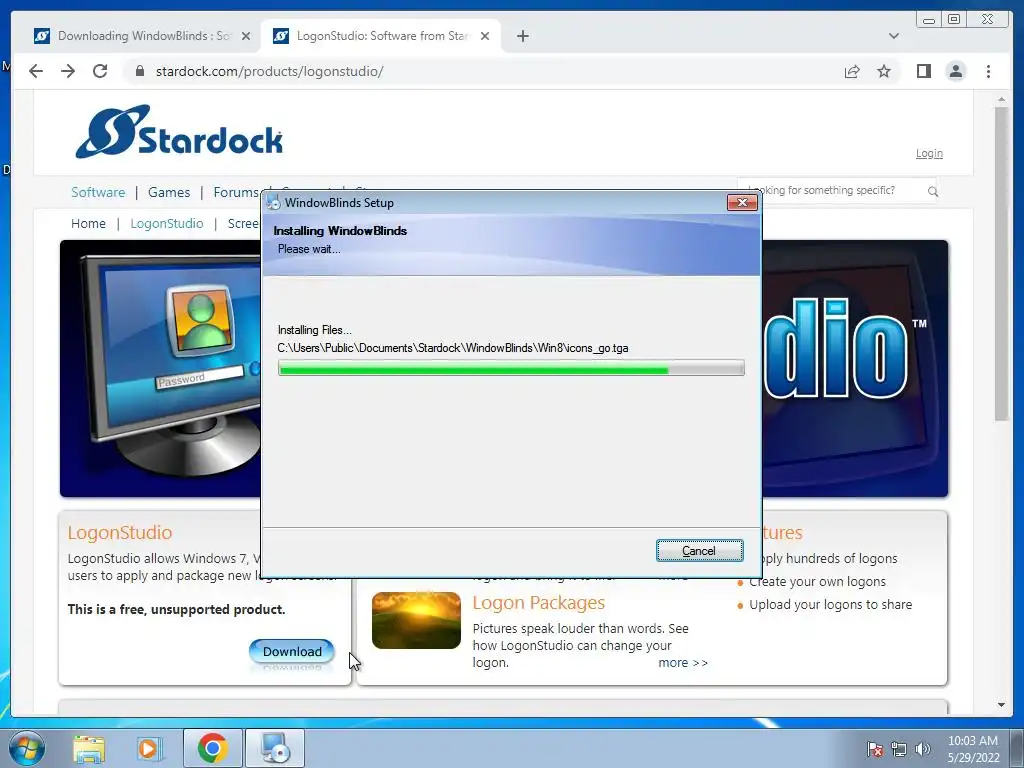The height and width of the screenshot is (768, 1024).
Task: Click the Chrome forward arrow
Action: 68,71
